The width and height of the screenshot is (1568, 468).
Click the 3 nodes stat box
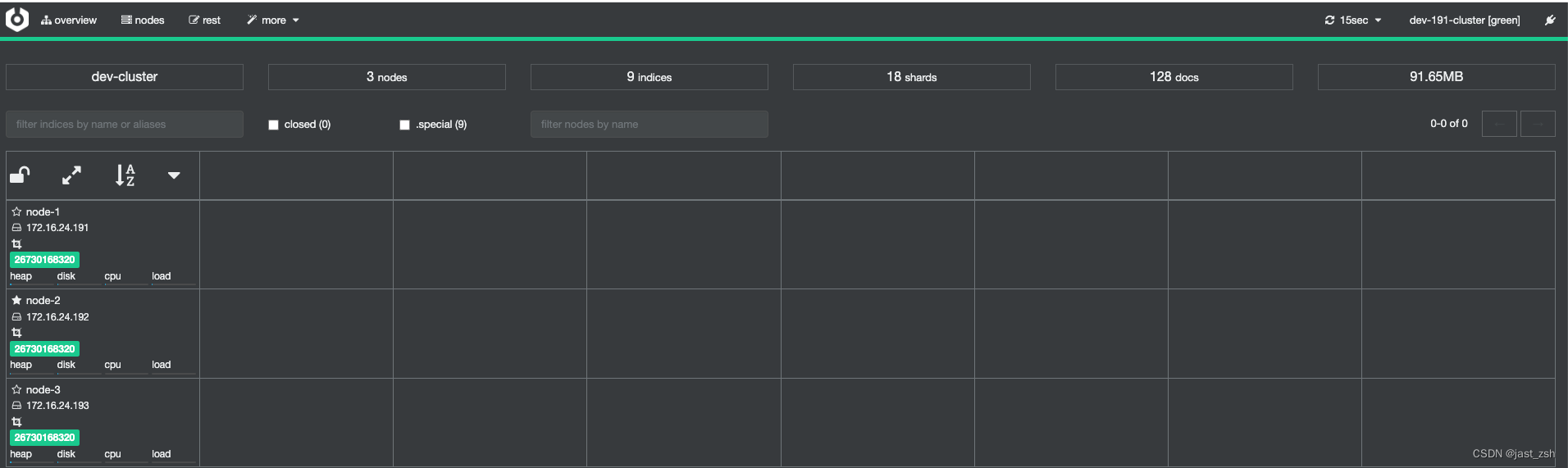[x=387, y=77]
